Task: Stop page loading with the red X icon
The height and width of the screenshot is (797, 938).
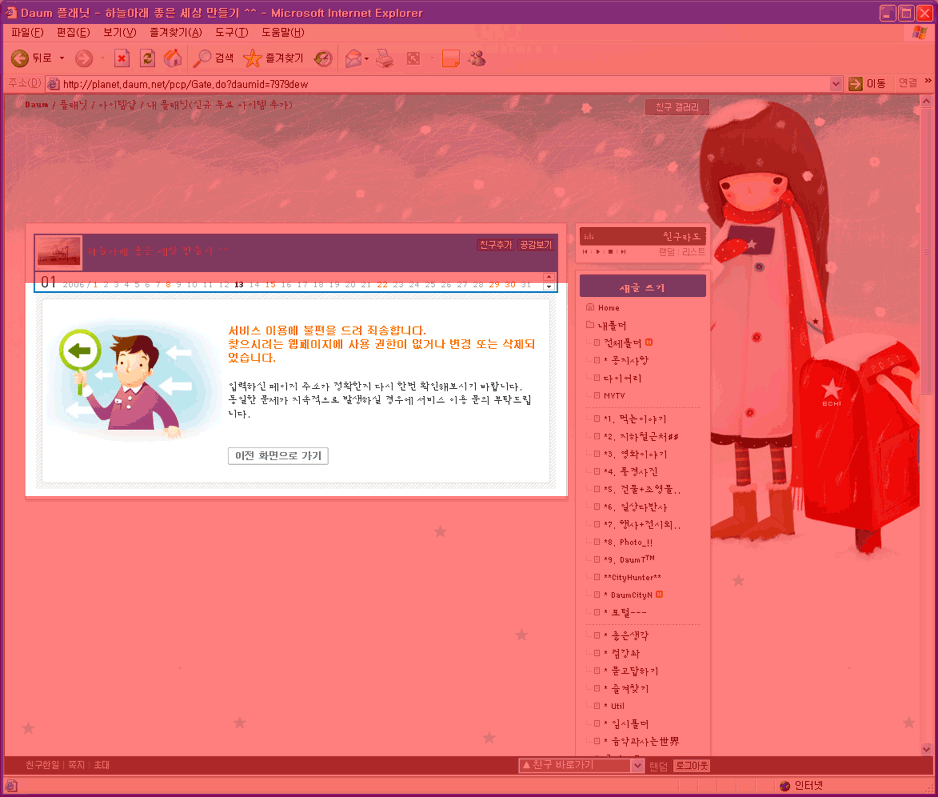Action: [121, 58]
